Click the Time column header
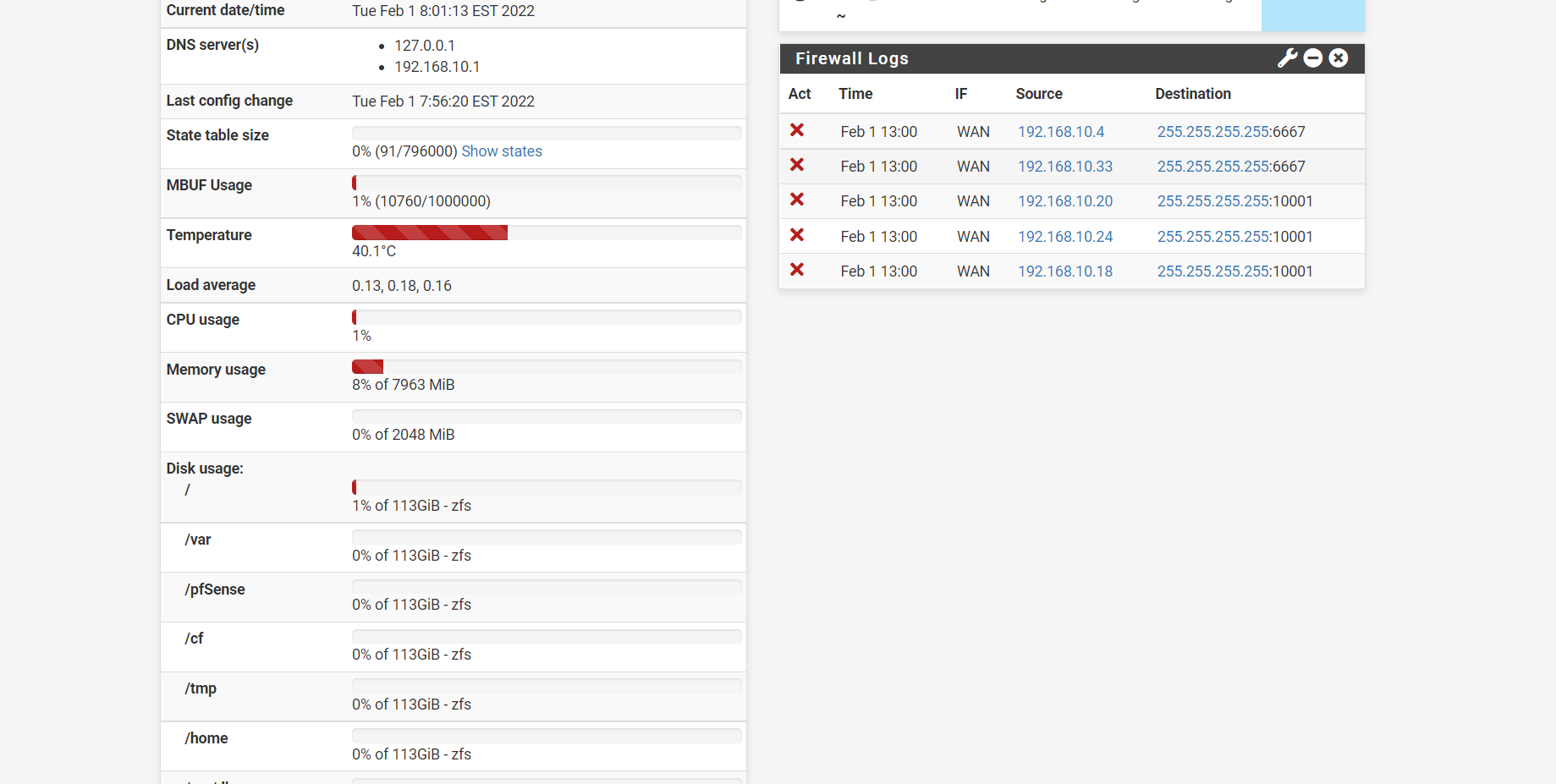This screenshot has width=1556, height=784. (855, 94)
